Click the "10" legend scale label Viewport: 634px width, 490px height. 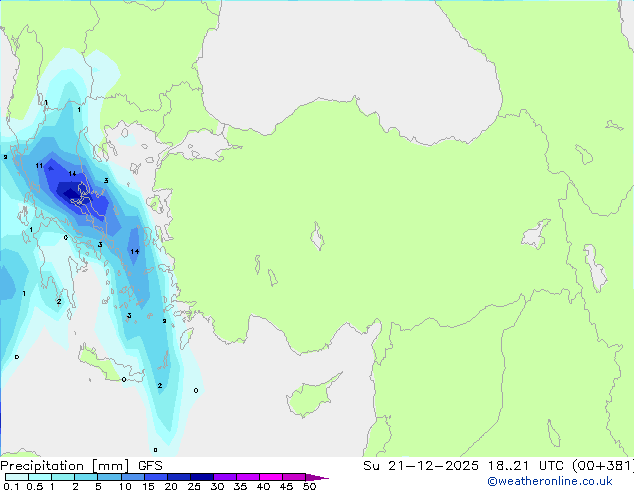tap(125, 486)
